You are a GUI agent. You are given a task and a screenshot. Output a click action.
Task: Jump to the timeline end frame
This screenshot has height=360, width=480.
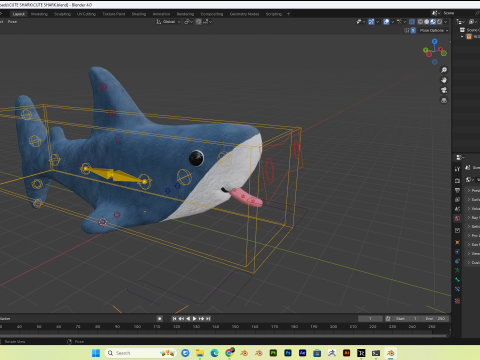[x=208, y=319]
